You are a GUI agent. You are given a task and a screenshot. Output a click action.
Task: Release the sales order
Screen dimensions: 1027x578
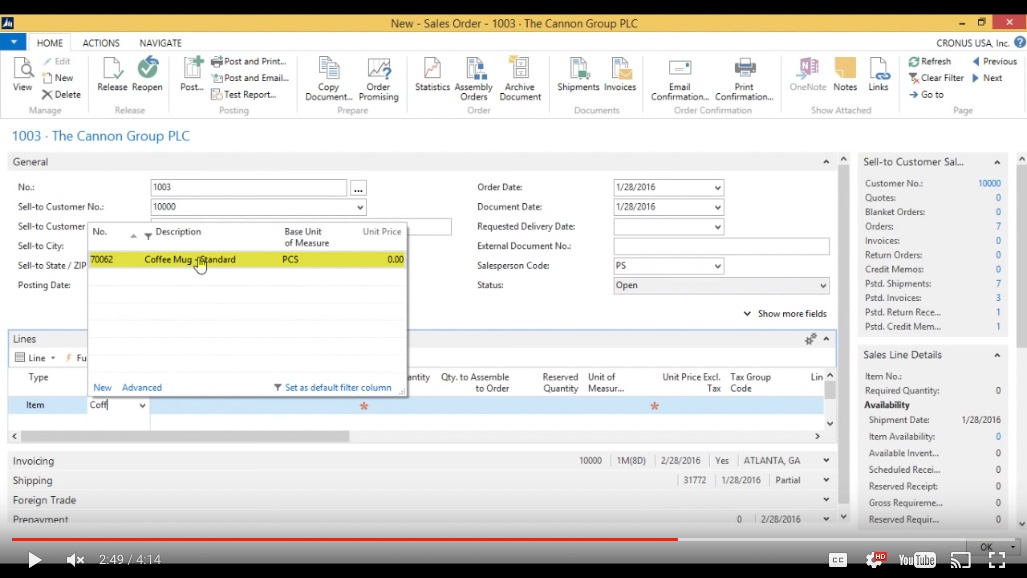(112, 75)
